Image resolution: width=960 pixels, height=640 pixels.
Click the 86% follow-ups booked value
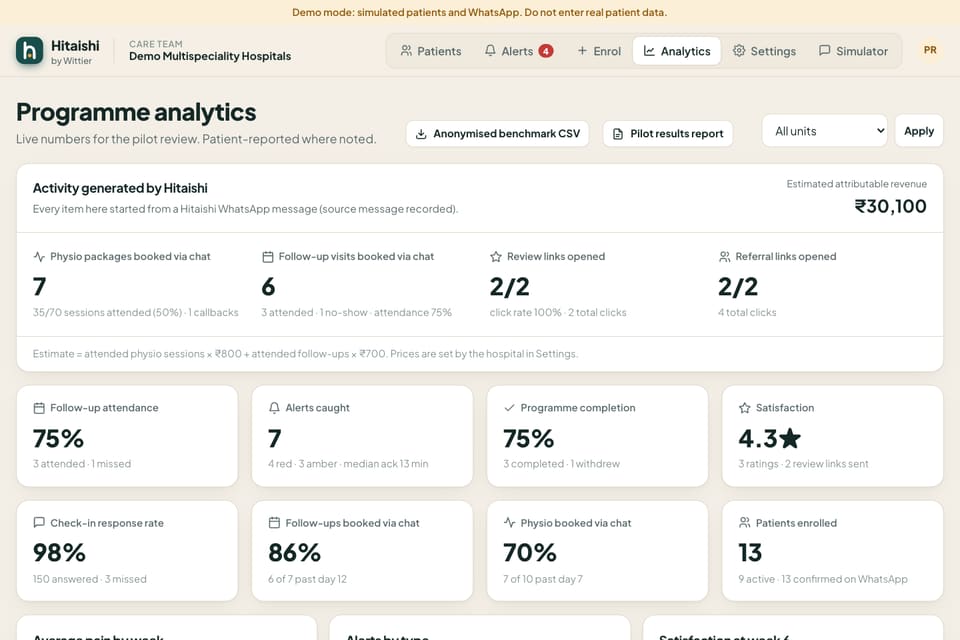[x=294, y=552]
